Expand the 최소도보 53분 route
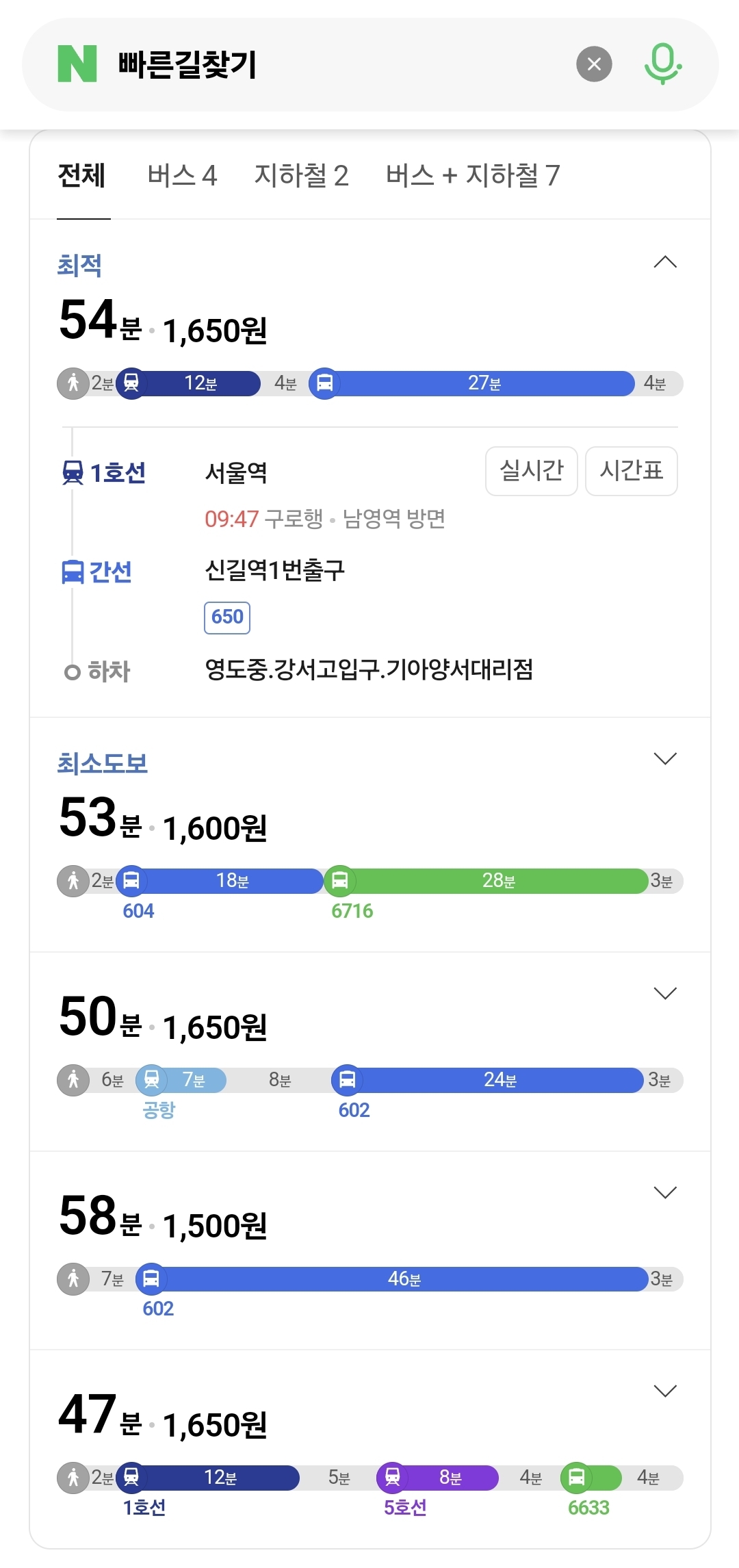Screen dimensions: 739x1568 pos(665,758)
